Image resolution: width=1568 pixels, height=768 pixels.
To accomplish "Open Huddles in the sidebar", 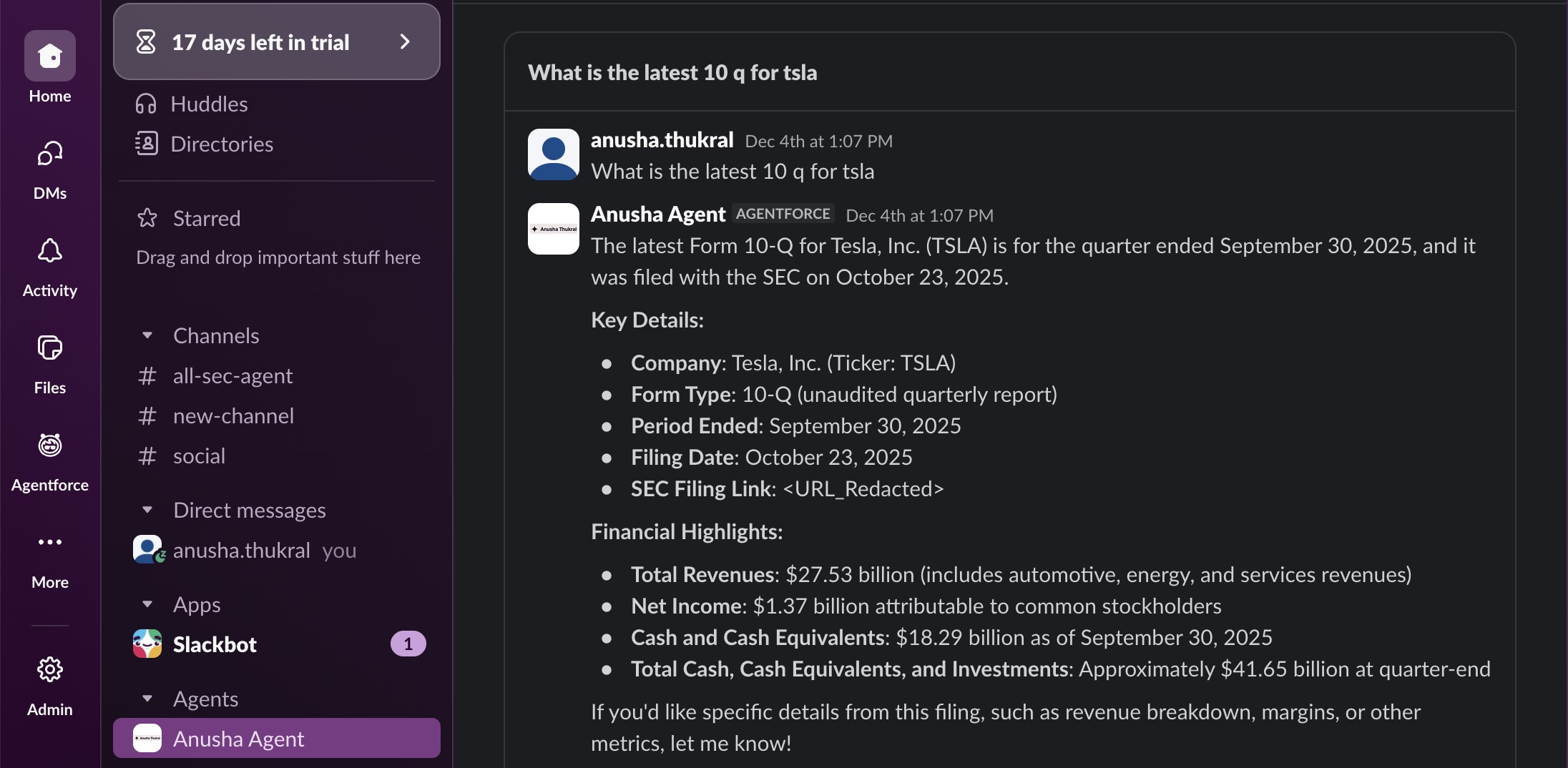I will tap(209, 104).
